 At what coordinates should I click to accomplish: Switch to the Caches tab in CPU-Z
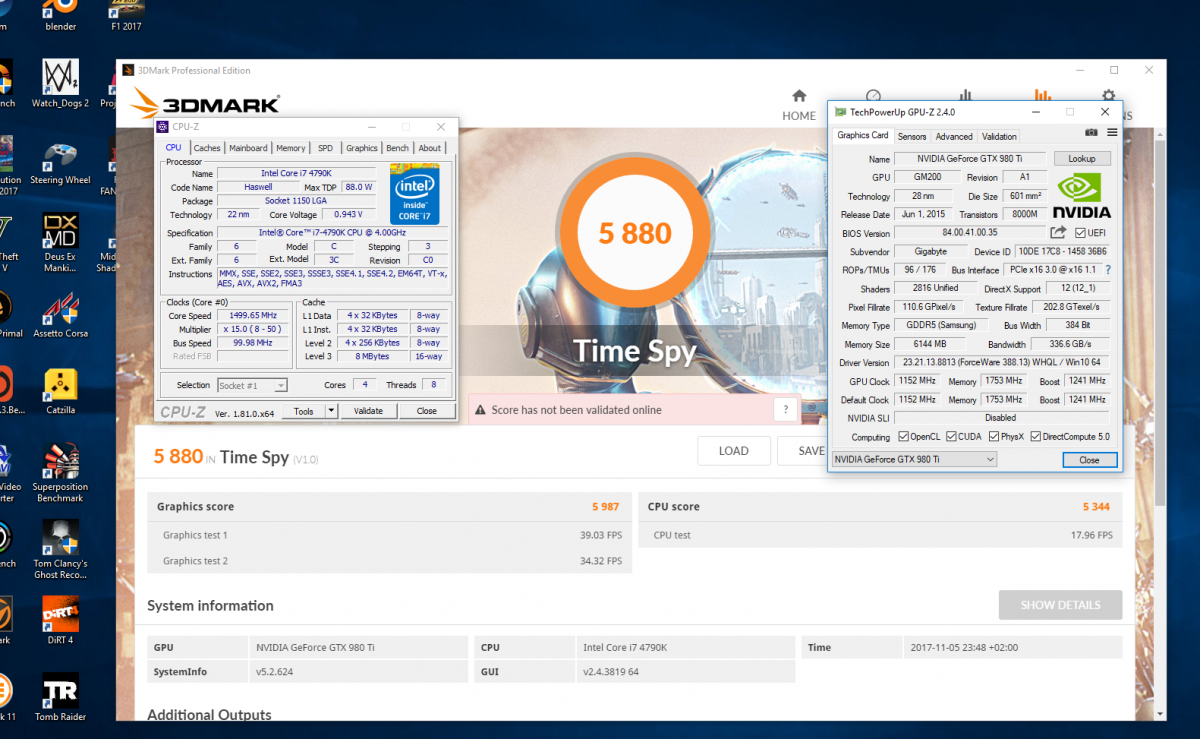point(207,148)
